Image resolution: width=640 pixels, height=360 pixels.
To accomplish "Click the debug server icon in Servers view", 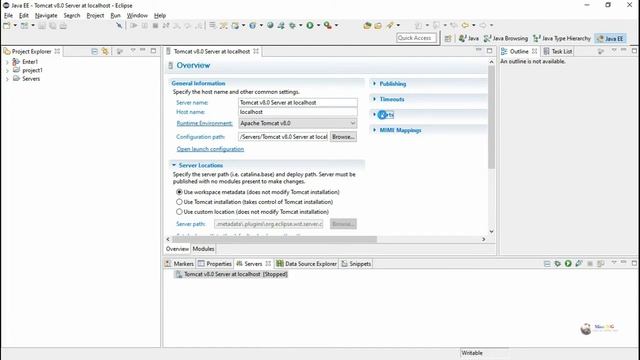I will click(558, 264).
